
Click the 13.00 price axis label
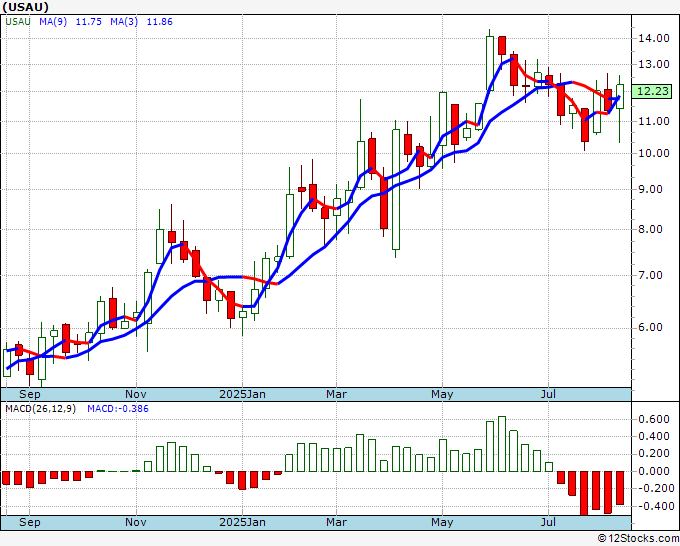(x=654, y=65)
